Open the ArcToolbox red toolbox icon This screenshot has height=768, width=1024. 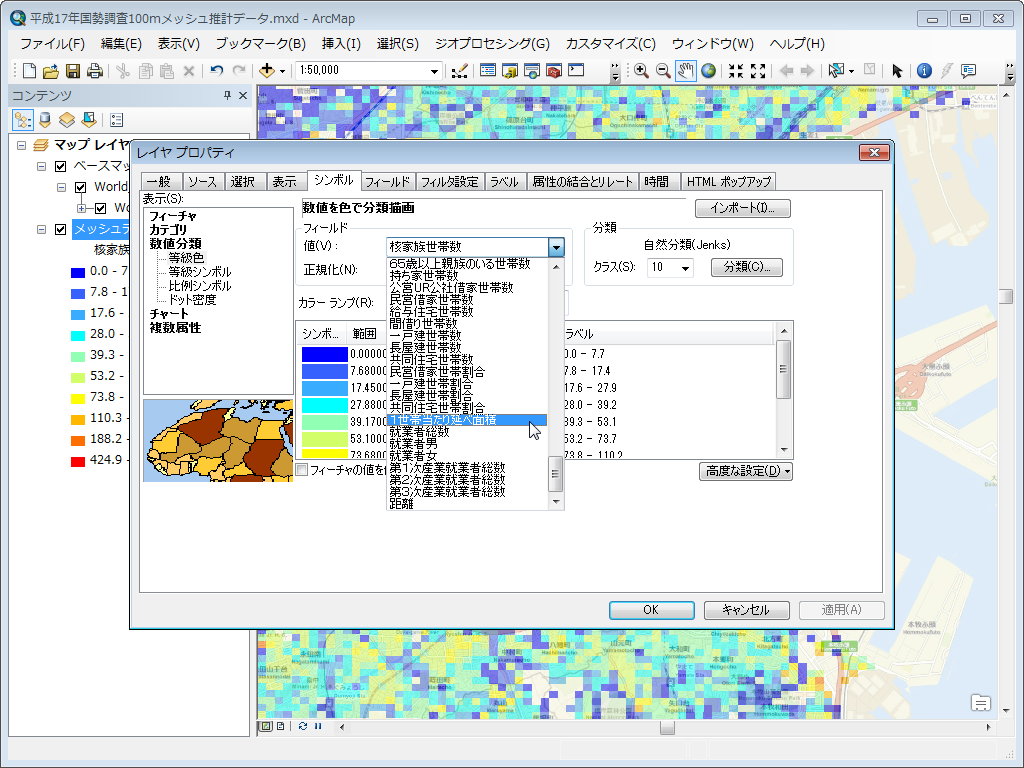pos(554,71)
